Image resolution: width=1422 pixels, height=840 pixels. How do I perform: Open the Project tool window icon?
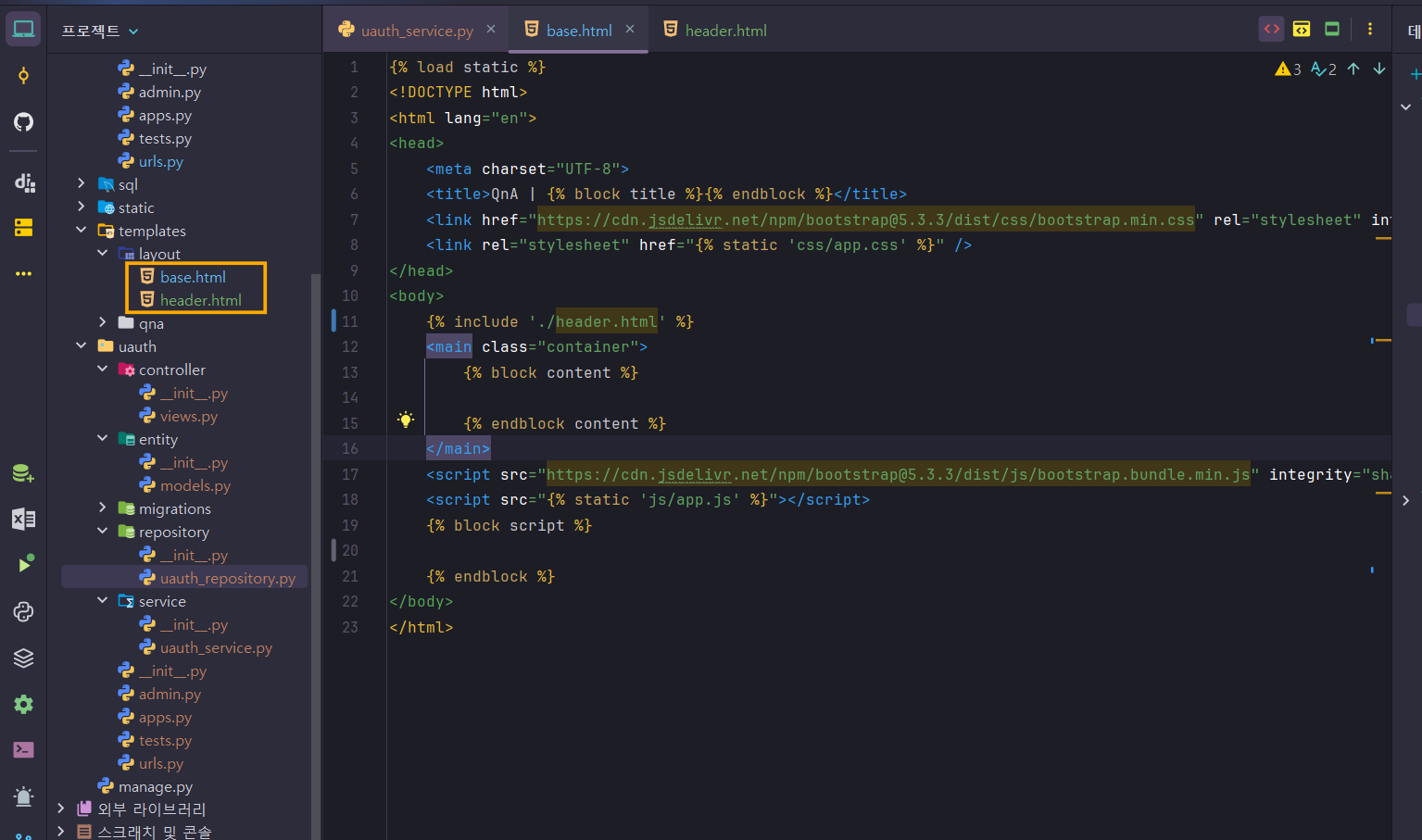(x=23, y=30)
